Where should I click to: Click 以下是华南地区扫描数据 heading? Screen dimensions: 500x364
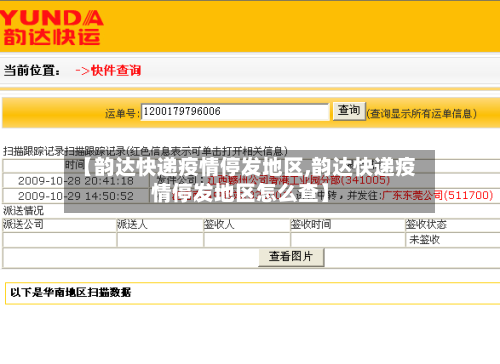[x=71, y=292]
